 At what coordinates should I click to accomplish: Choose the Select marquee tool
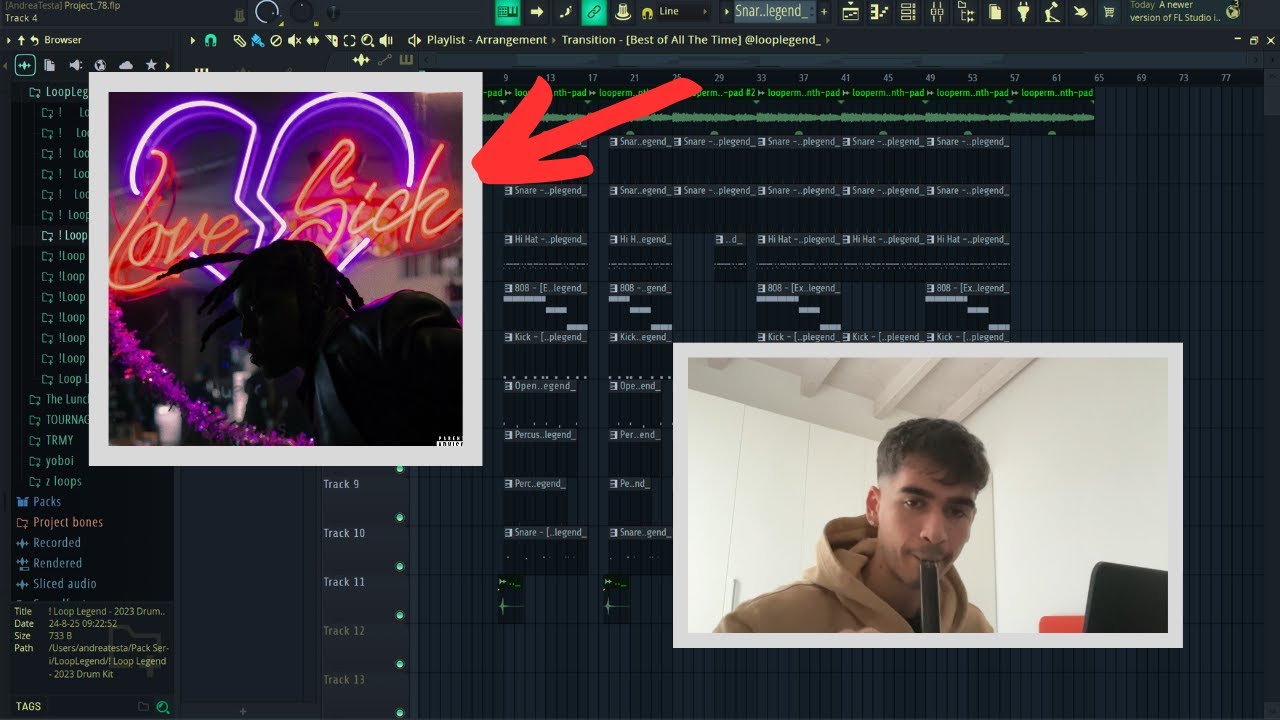point(349,40)
